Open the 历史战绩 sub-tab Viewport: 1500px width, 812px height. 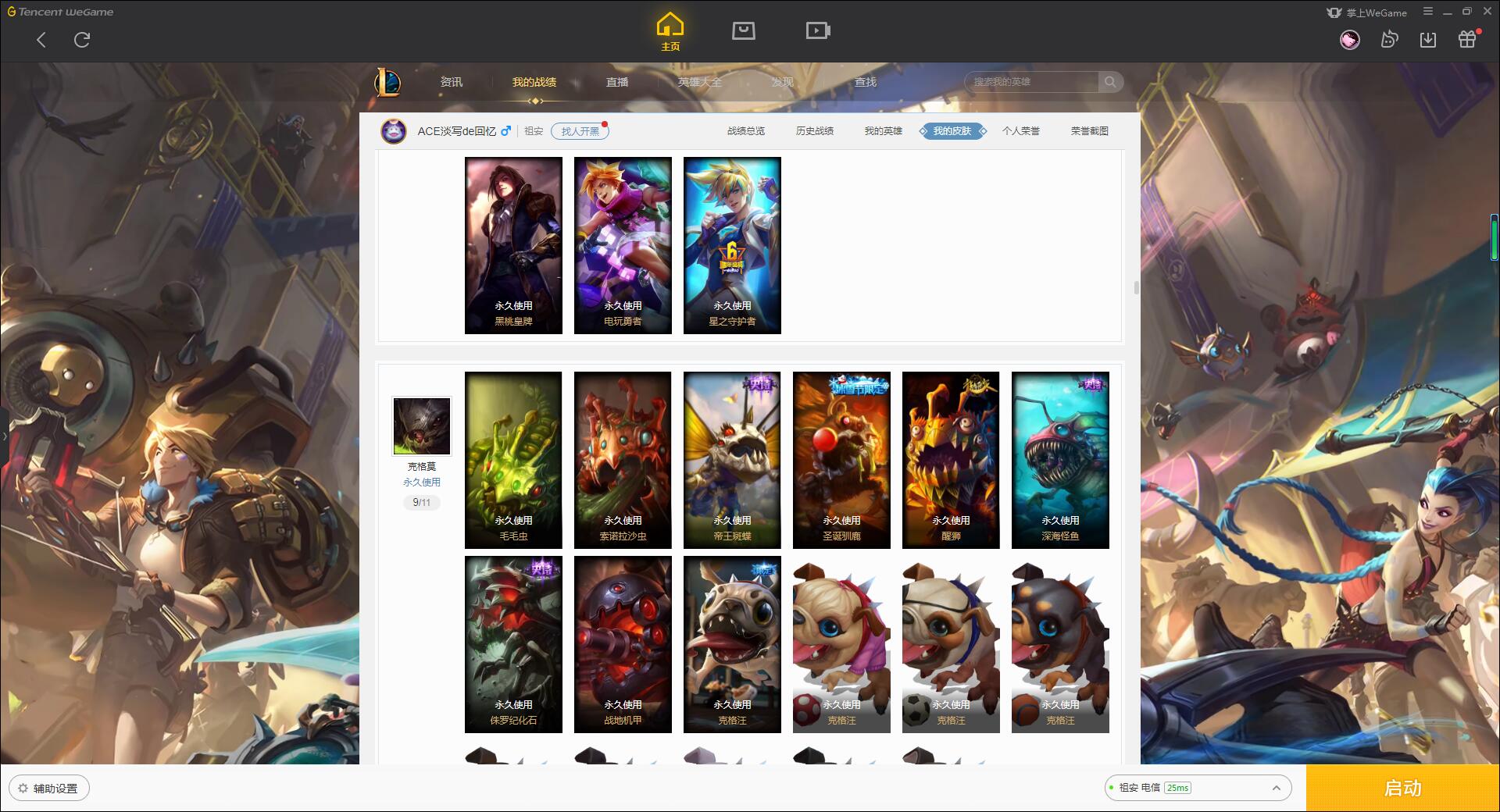pos(815,131)
